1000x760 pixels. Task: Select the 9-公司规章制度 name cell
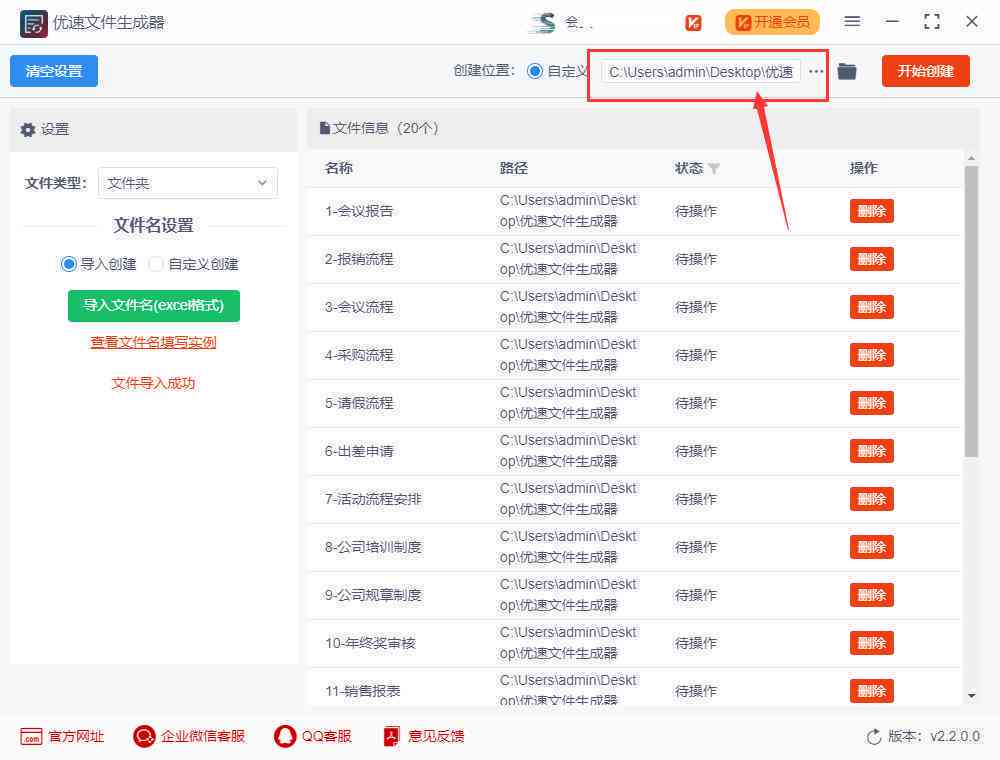point(373,595)
